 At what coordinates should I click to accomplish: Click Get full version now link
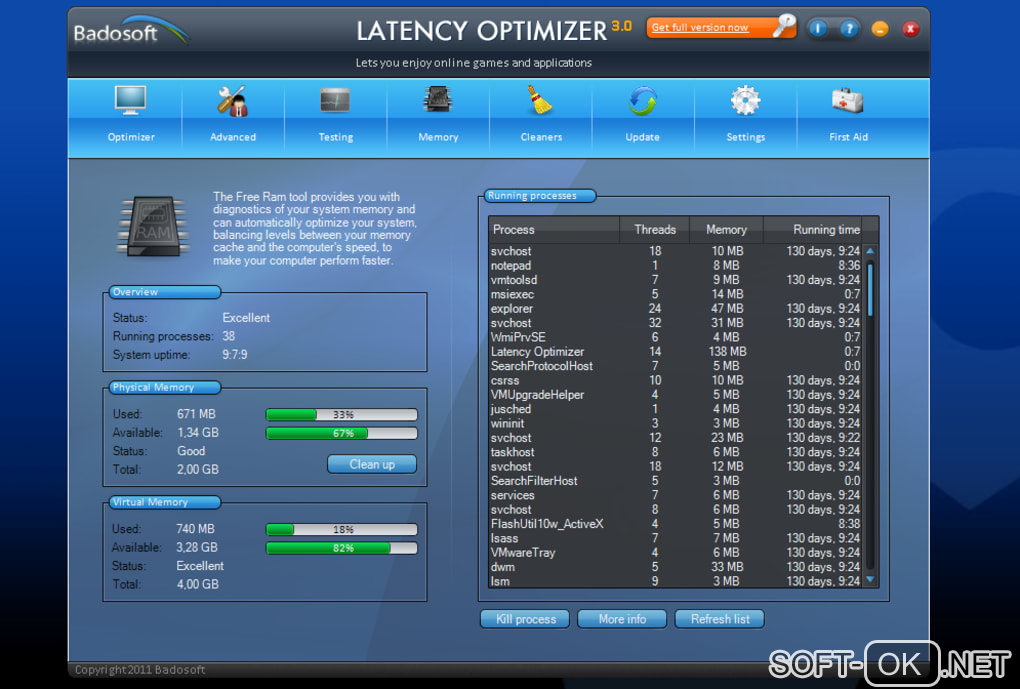(700, 27)
